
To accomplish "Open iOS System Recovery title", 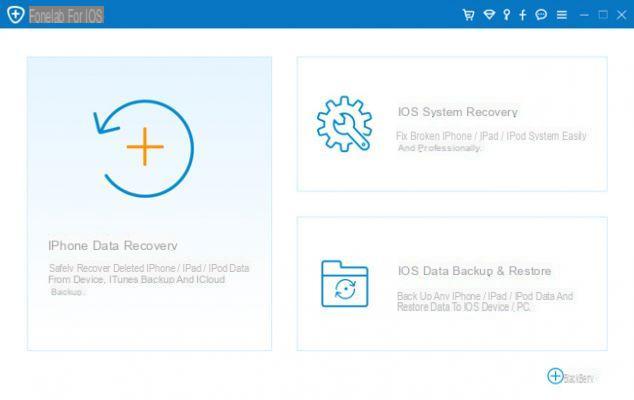I will (x=458, y=112).
